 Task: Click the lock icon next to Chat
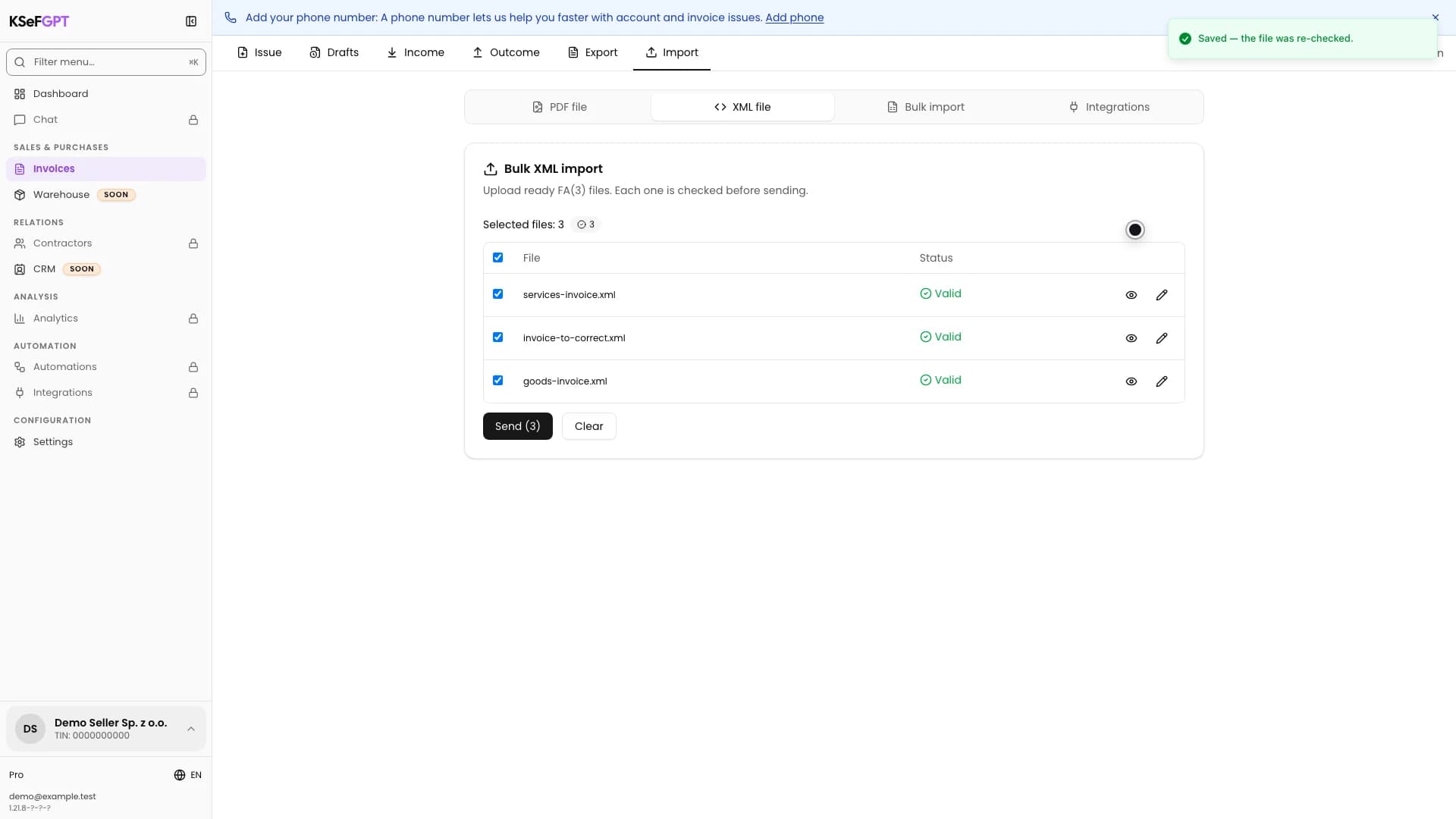[x=193, y=120]
